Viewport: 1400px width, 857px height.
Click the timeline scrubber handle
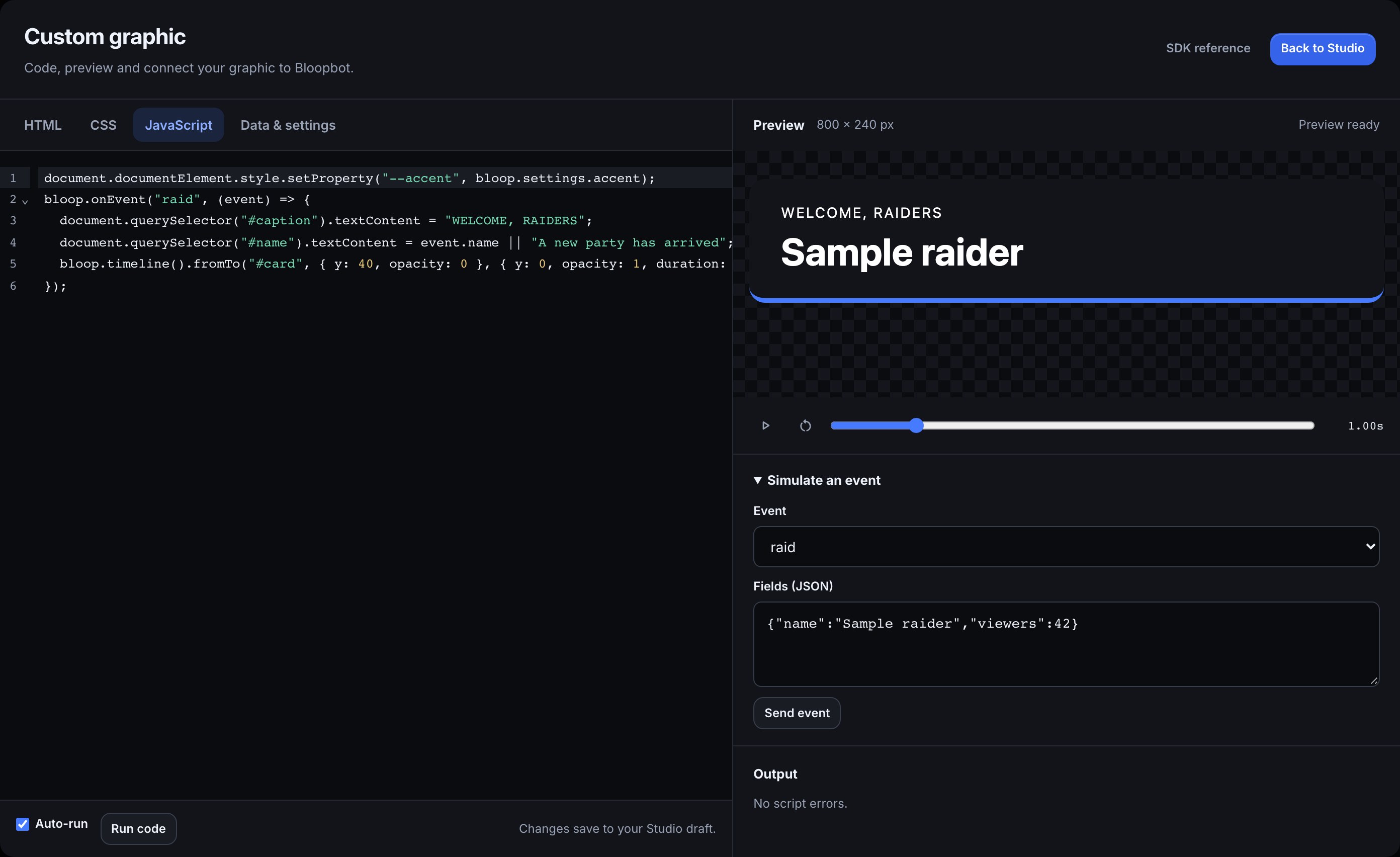(x=916, y=425)
